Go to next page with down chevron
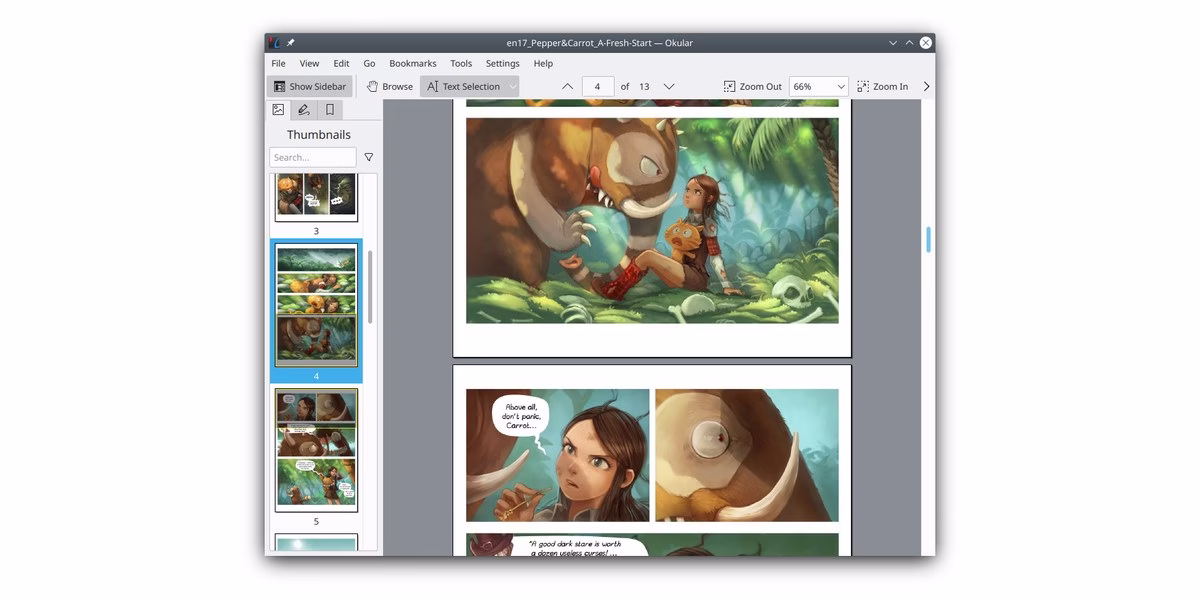The image size is (1200, 600). (669, 87)
